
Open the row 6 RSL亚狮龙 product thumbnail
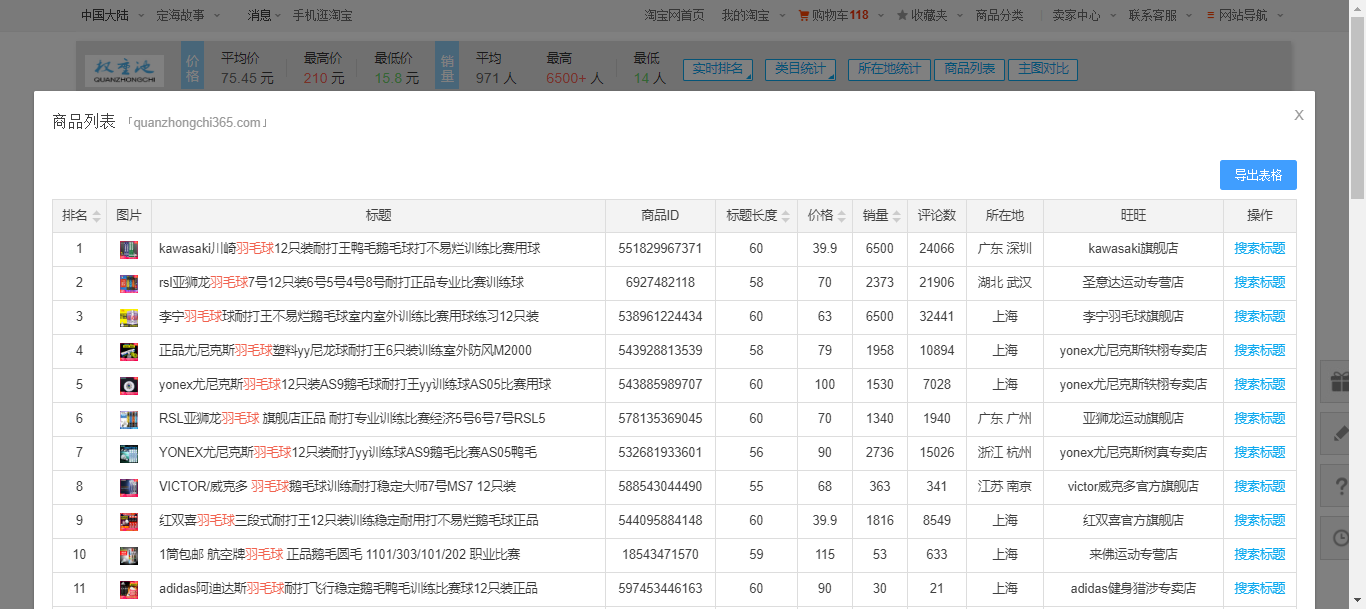click(128, 419)
